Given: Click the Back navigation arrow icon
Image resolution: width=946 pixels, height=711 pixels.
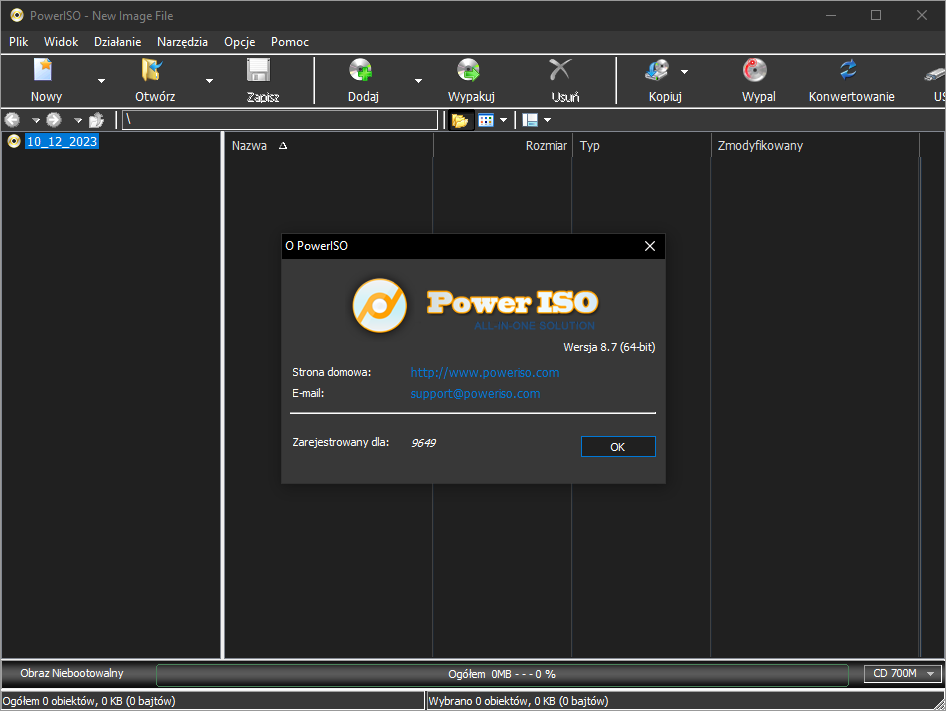Looking at the screenshot, I should click(12, 120).
